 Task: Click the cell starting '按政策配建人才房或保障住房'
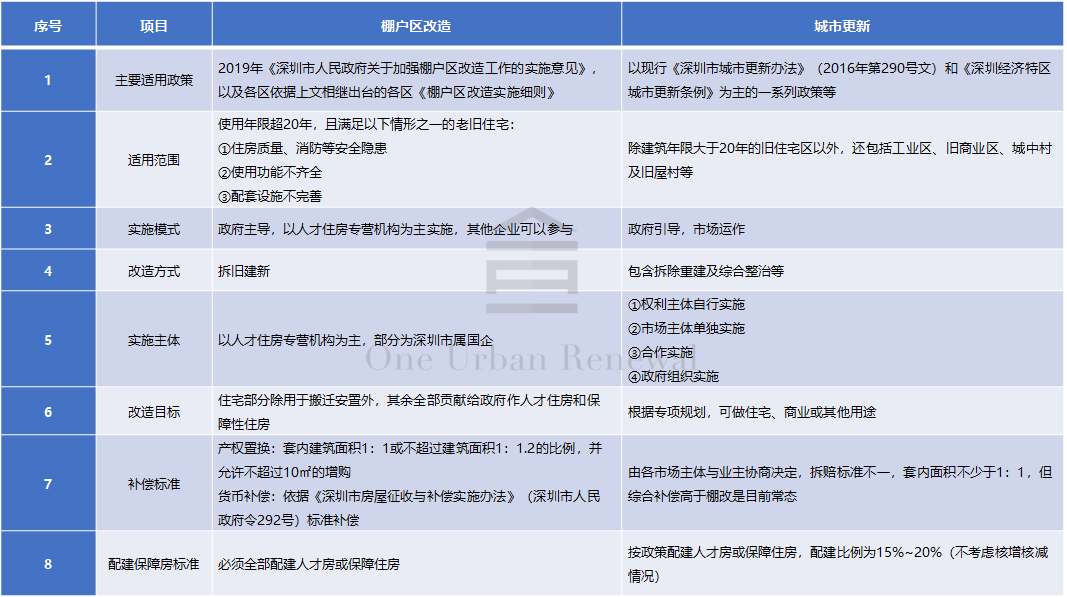click(x=842, y=564)
